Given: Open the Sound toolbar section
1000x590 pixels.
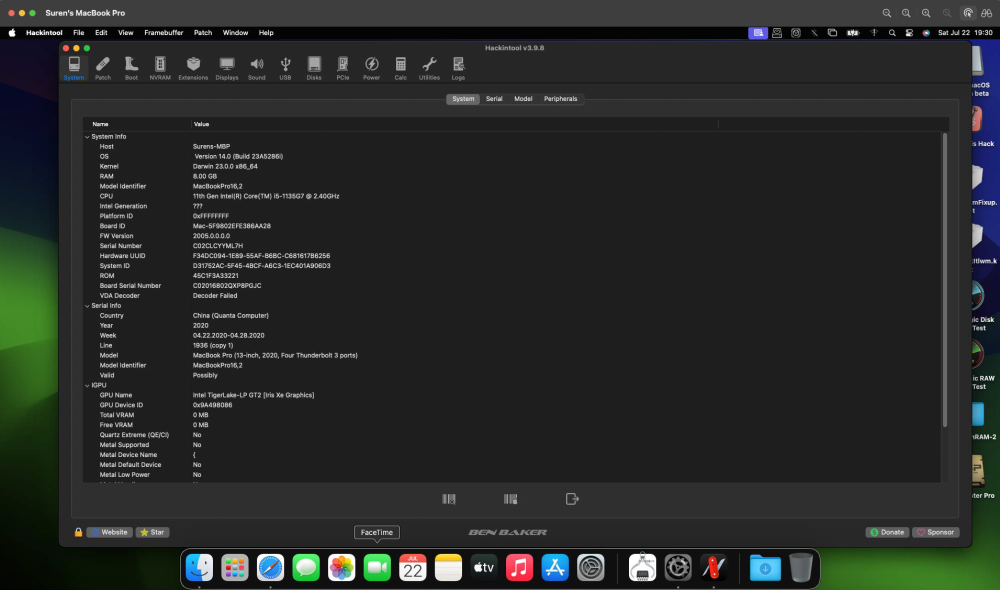Looking at the screenshot, I should coord(256,68).
